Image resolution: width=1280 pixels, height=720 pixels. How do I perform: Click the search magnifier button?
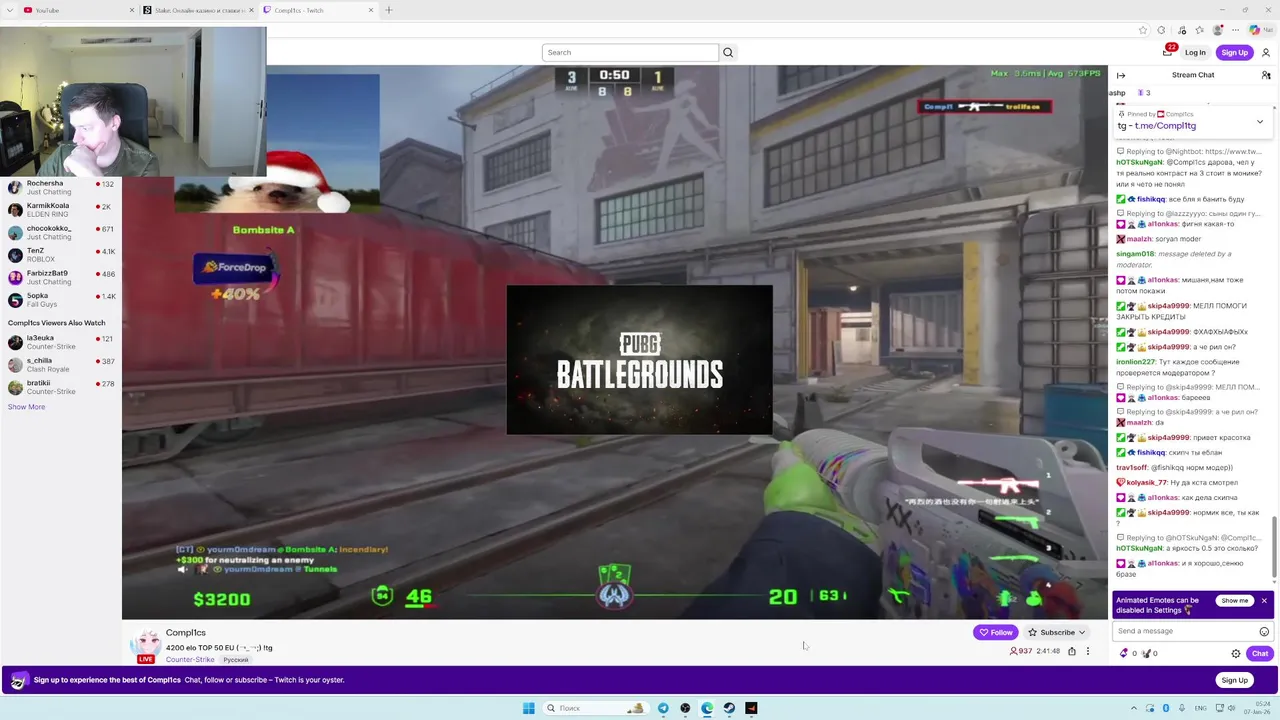pyautogui.click(x=728, y=52)
